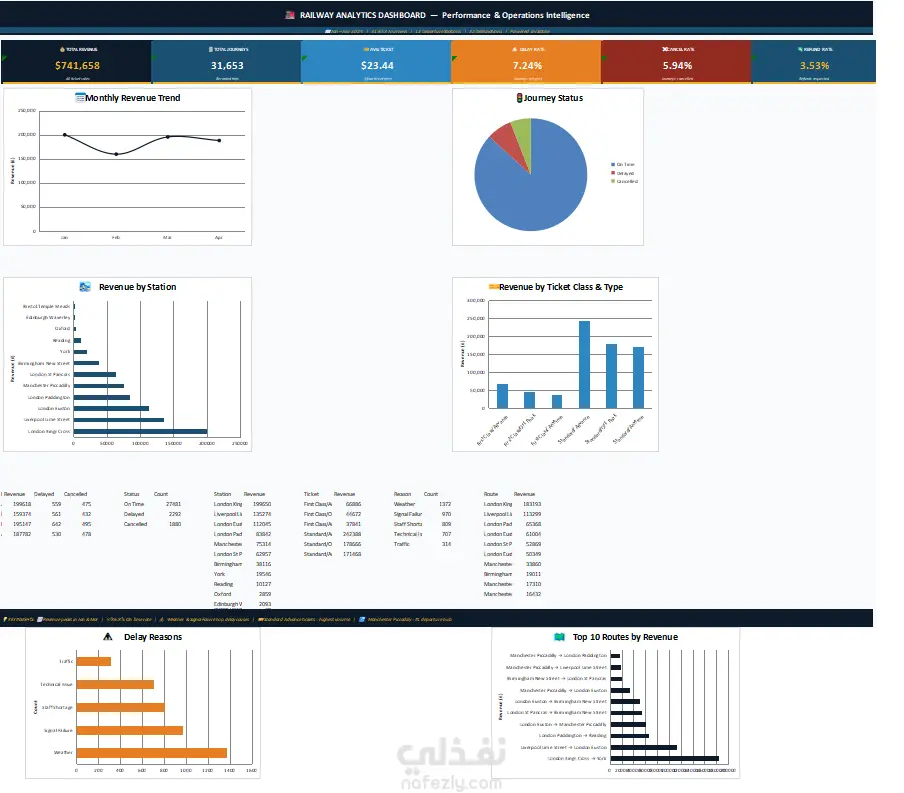Click the Journey Status chart title

[553, 98]
